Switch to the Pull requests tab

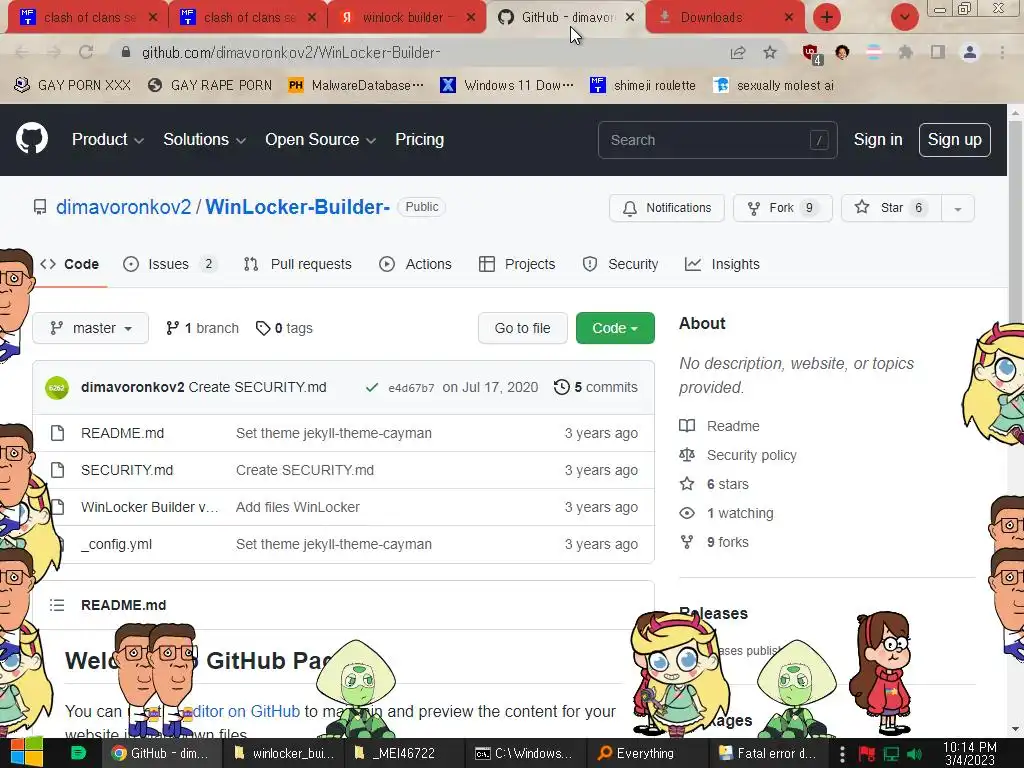(298, 264)
